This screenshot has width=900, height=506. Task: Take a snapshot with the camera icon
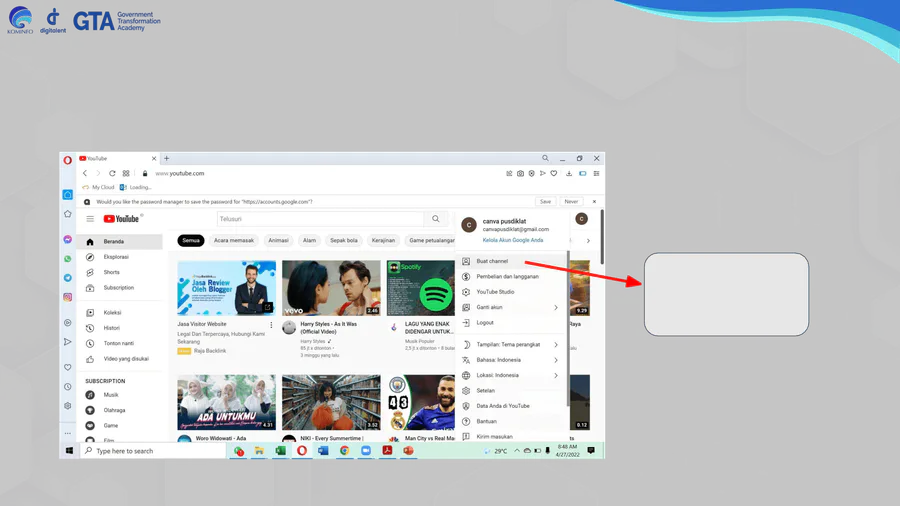click(520, 174)
